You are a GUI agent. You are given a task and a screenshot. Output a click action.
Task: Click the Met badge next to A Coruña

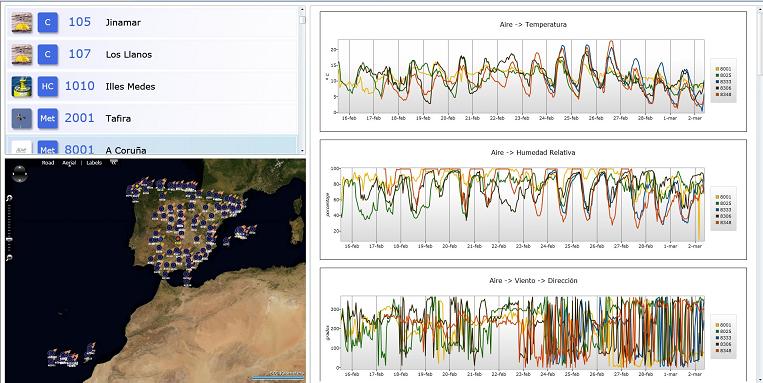point(48,148)
